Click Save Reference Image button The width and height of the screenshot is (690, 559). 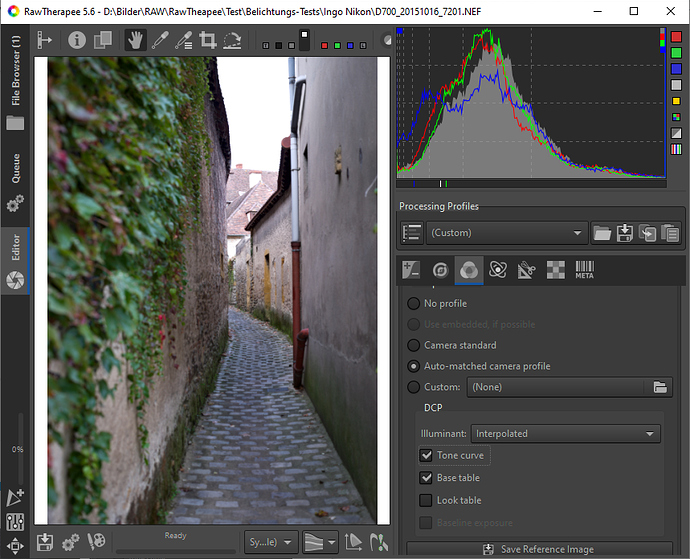(539, 549)
